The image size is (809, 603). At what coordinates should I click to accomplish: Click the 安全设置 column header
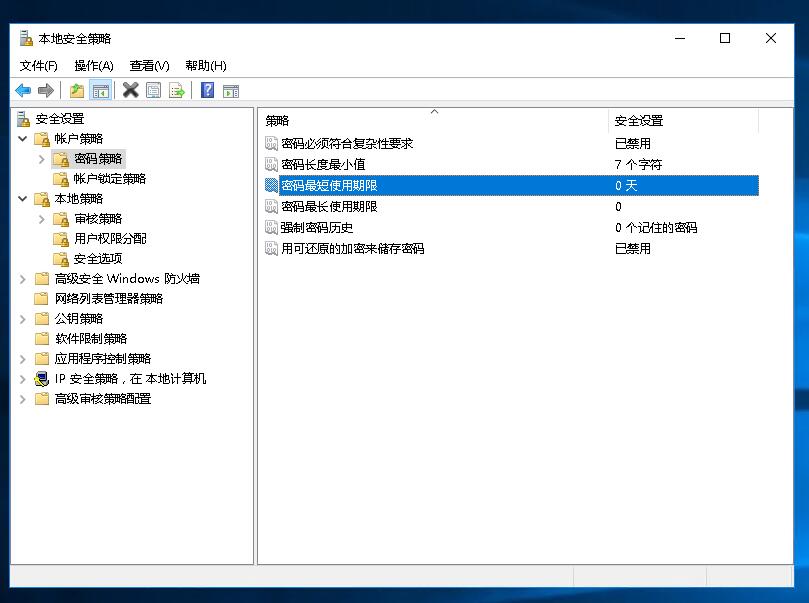(x=684, y=121)
